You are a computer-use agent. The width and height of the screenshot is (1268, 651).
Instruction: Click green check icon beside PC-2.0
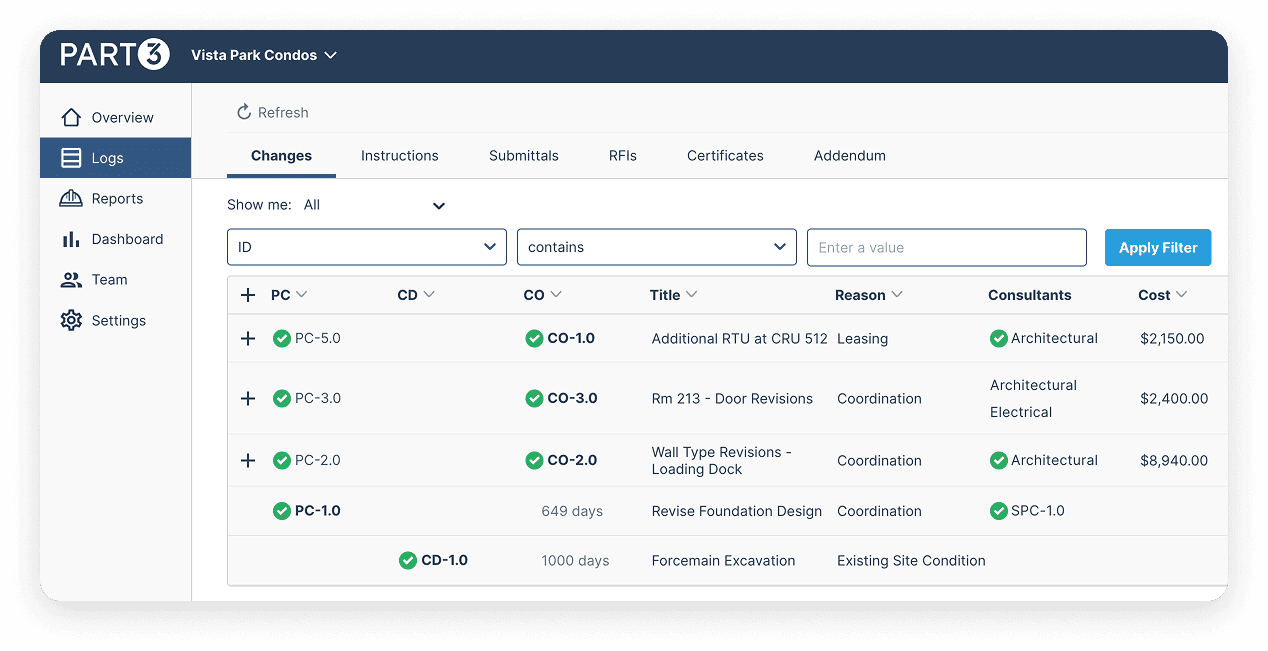(282, 461)
